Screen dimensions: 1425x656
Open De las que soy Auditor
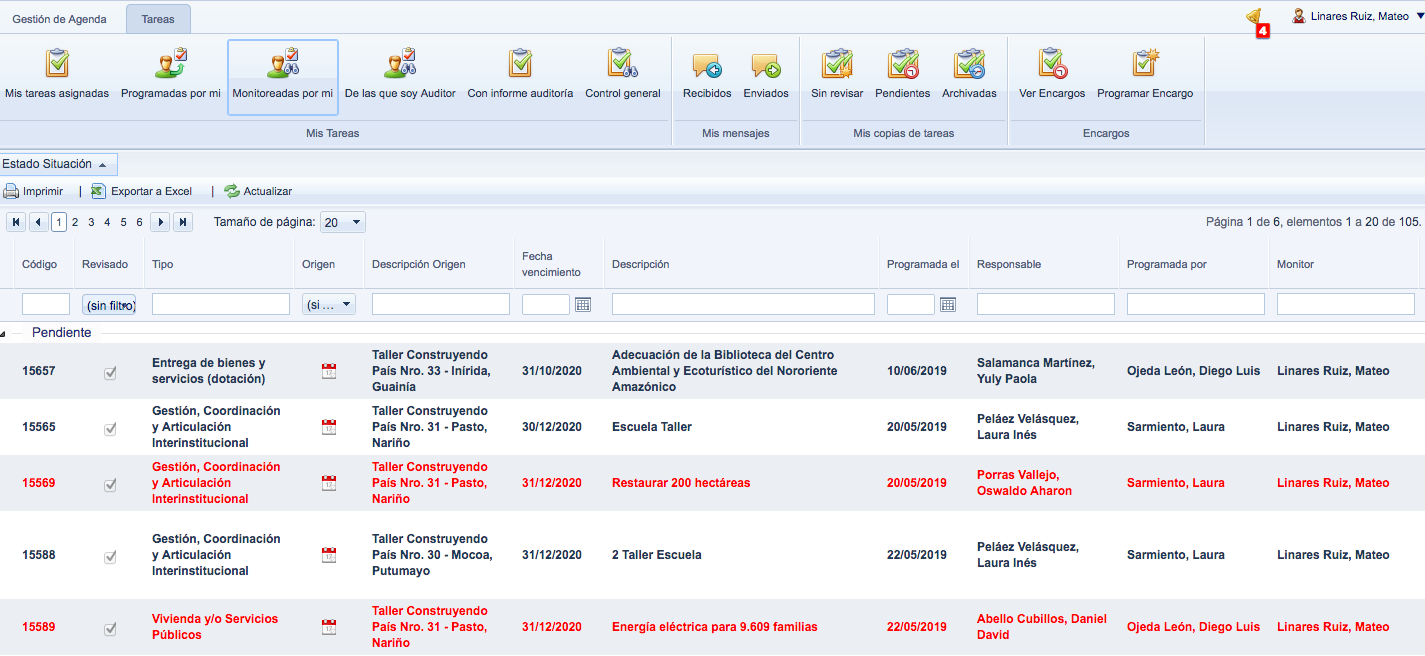point(400,77)
